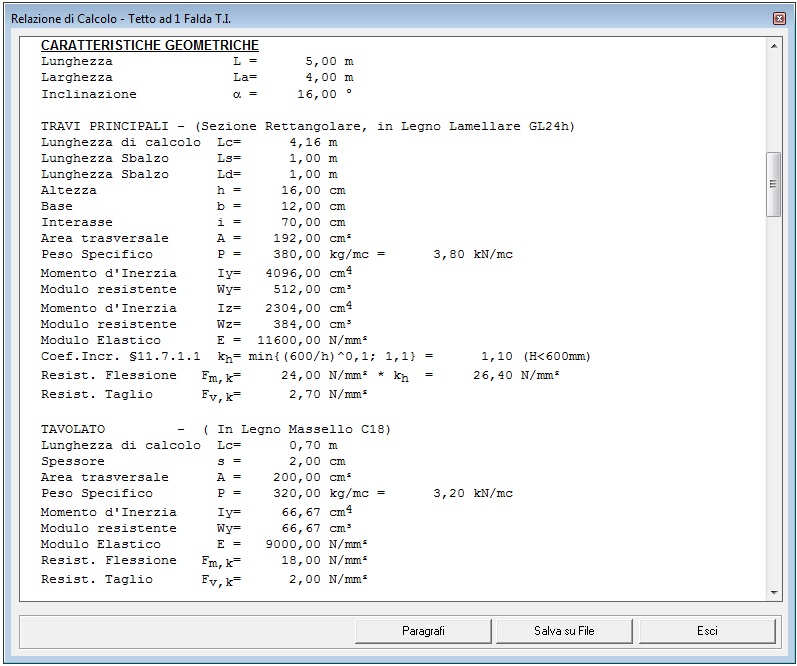Click the Inclinazione 16,00 ° line
The width and height of the screenshot is (797, 666).
click(x=197, y=94)
